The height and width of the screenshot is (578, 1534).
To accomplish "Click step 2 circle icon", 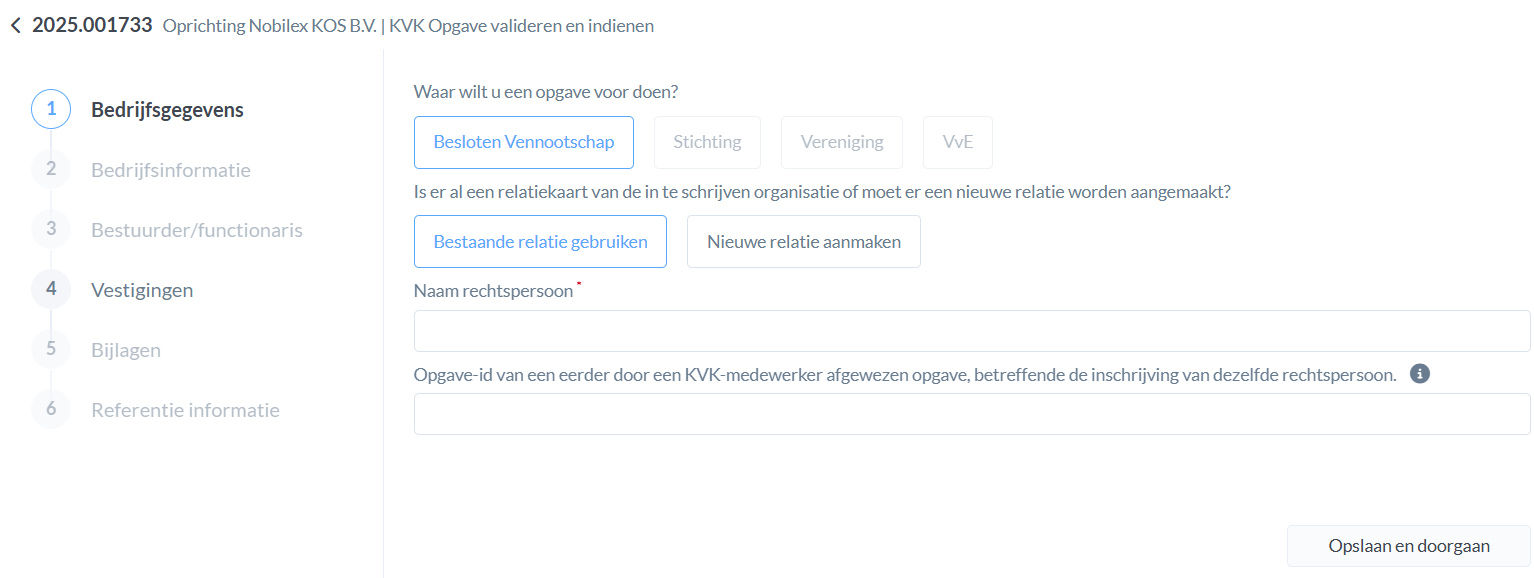I will [51, 170].
